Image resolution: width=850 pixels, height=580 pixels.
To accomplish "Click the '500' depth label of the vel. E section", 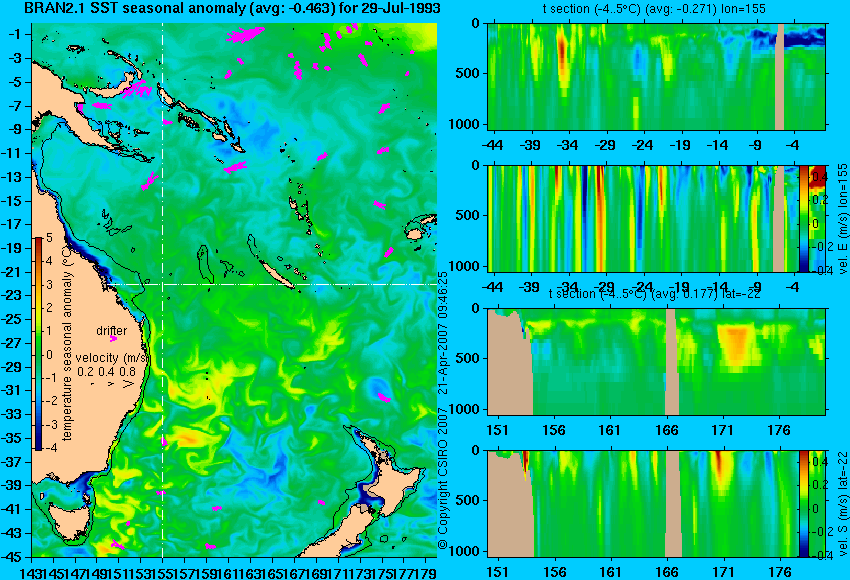I will 468,215.
